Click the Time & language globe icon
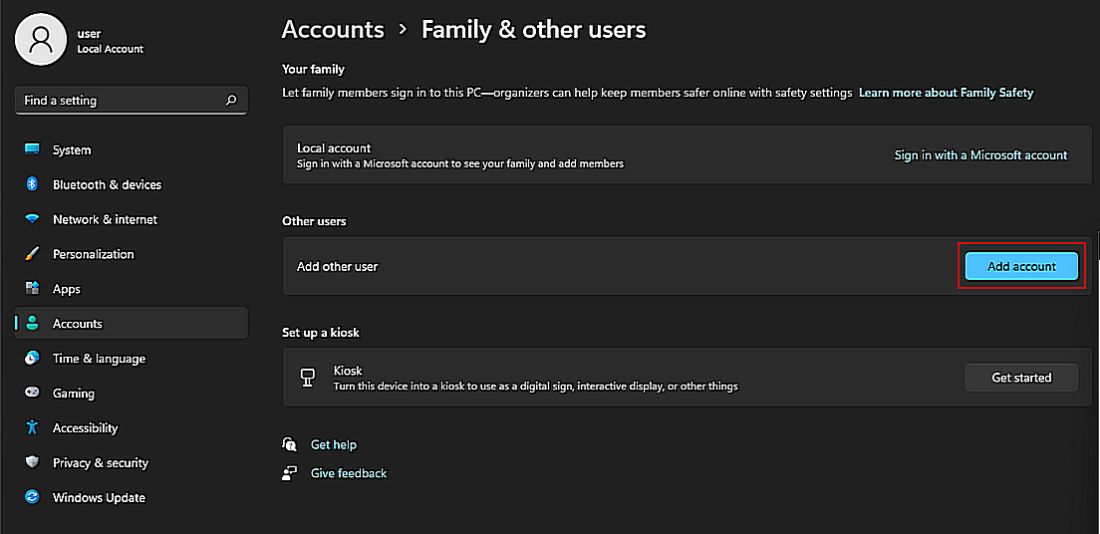Image resolution: width=1100 pixels, height=534 pixels. (32, 359)
